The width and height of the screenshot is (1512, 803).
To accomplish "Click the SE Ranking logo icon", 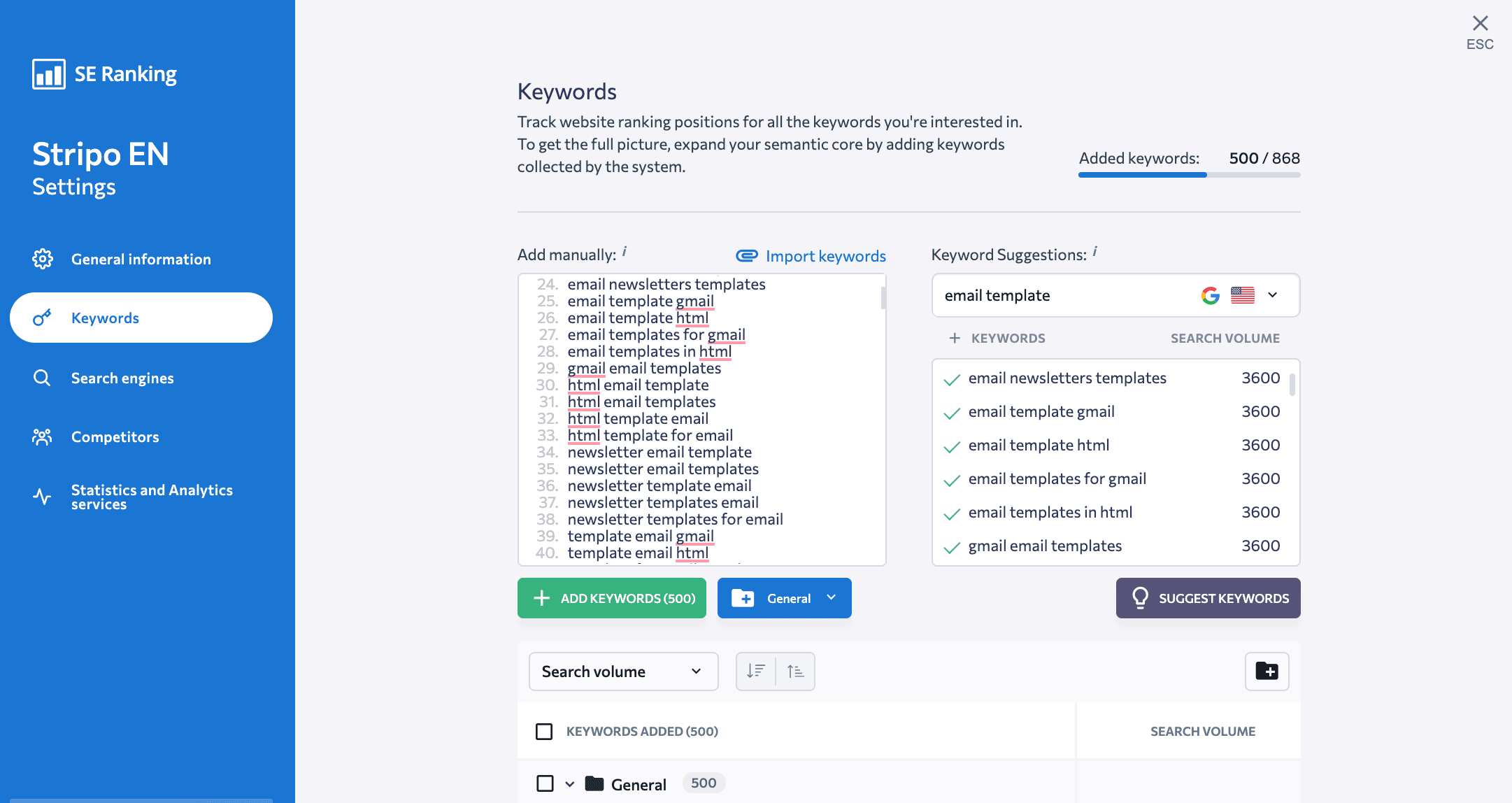I will (x=49, y=74).
